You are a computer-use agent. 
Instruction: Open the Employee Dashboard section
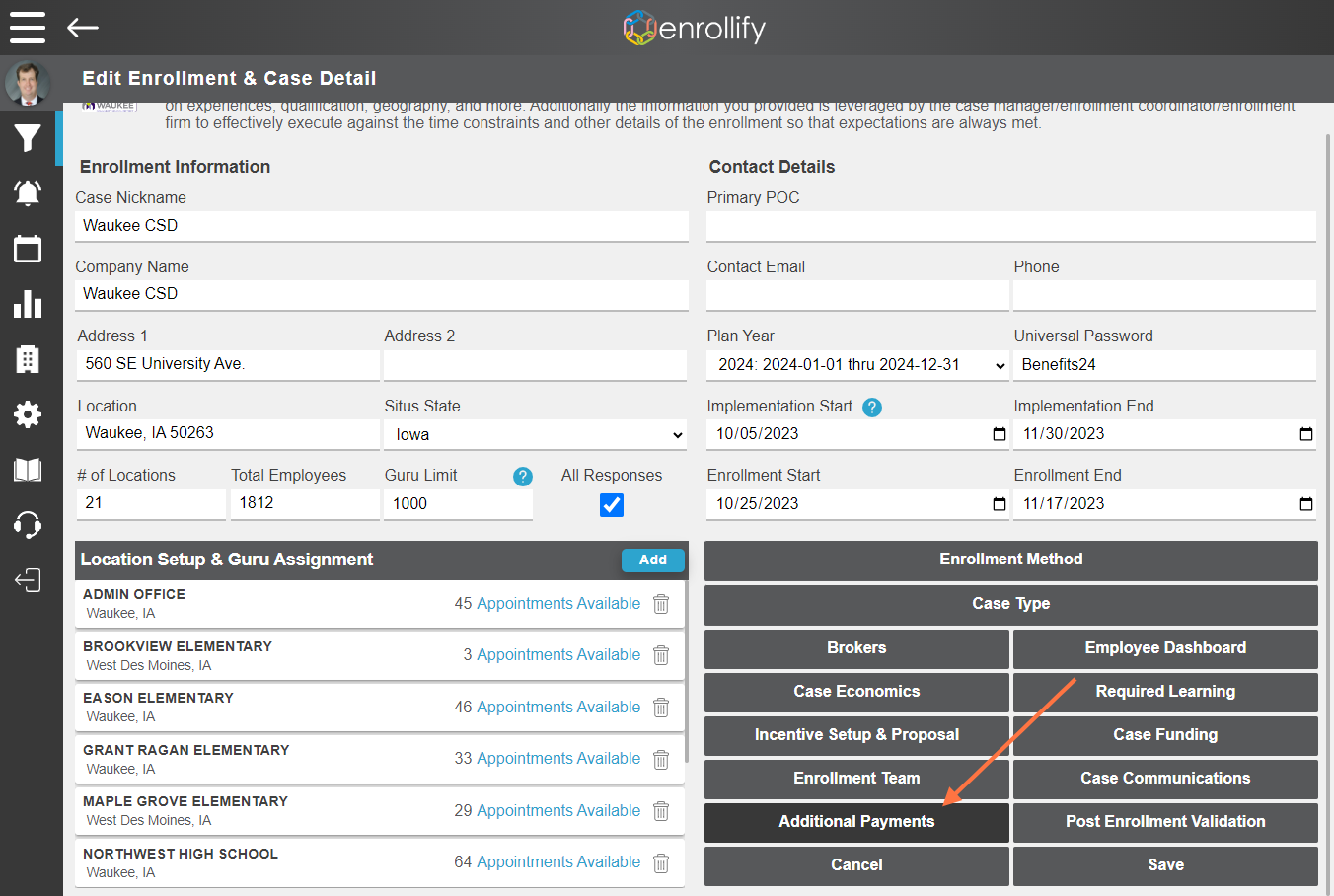[1165, 648]
